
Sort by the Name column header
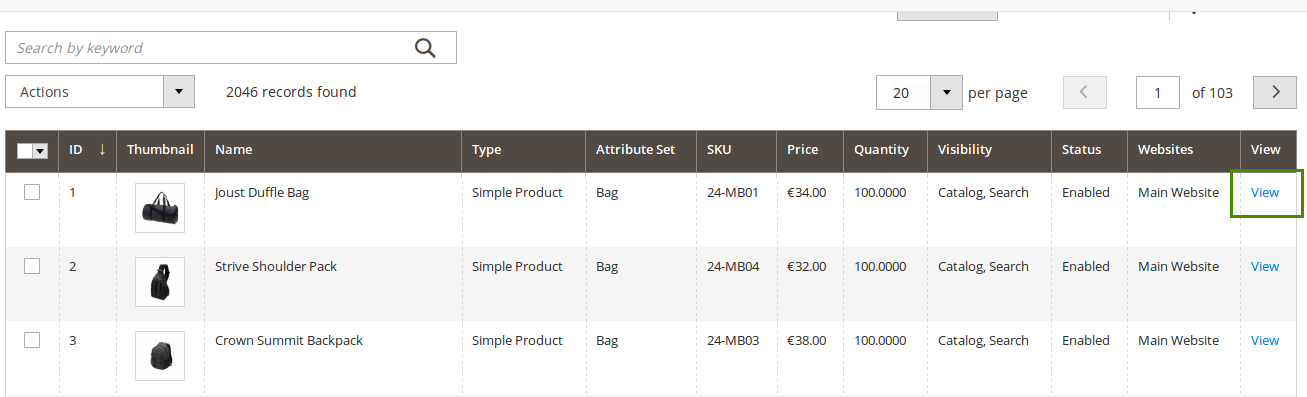pyautogui.click(x=333, y=150)
